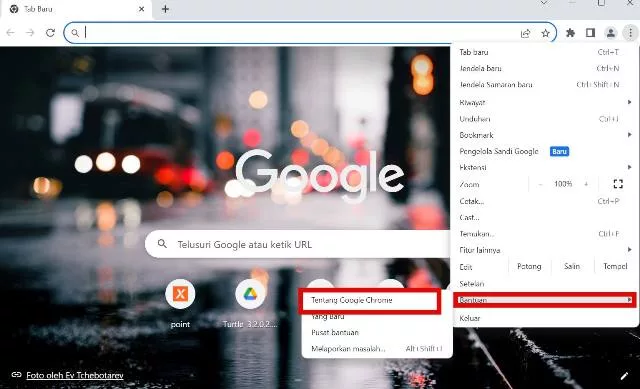The height and width of the screenshot is (389, 640).
Task: Decrease zoom with the minus button
Action: [x=540, y=184]
